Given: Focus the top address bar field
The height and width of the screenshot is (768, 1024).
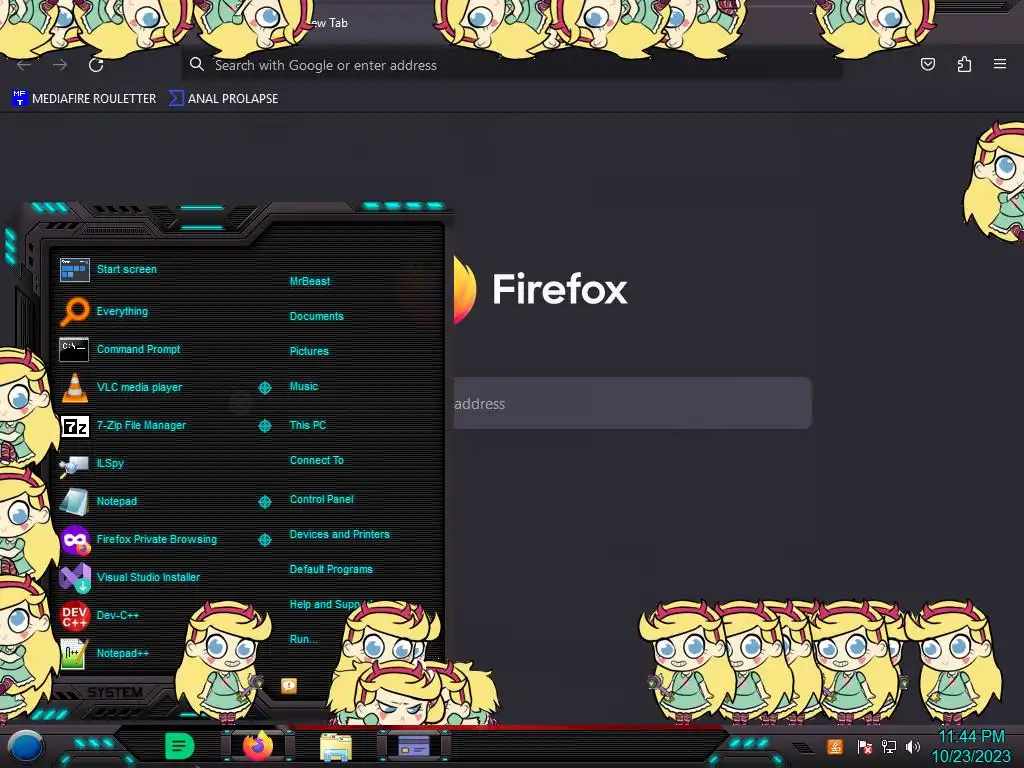Looking at the screenshot, I should click(511, 65).
